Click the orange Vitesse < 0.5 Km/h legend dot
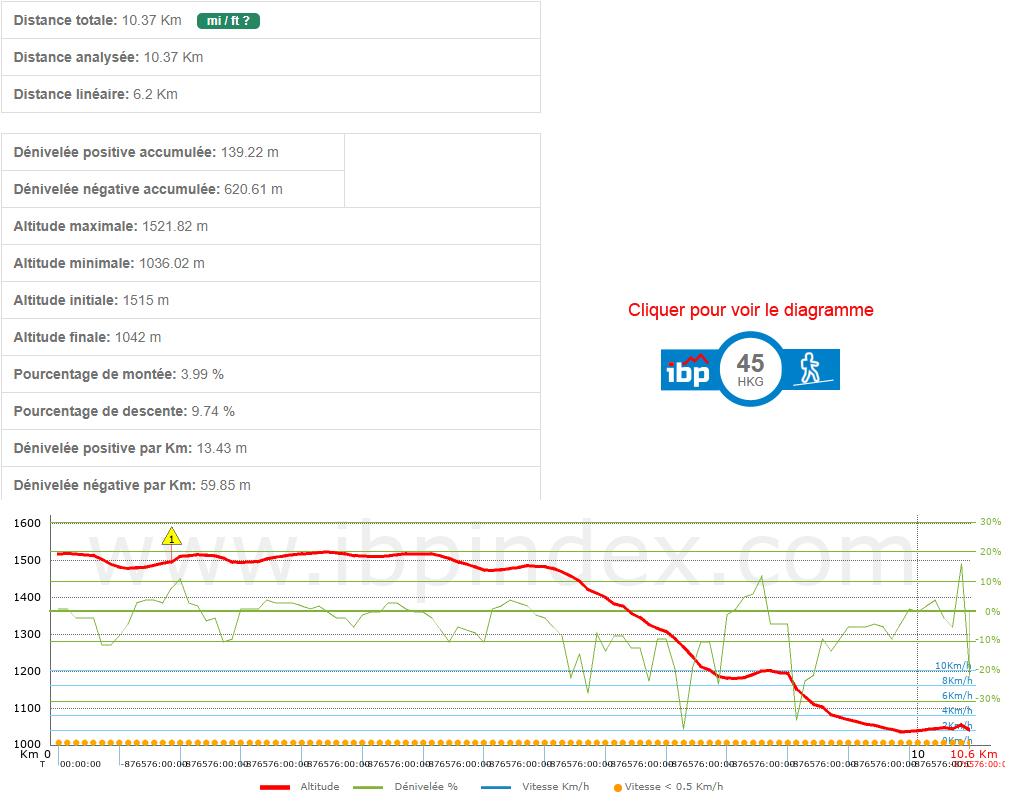The image size is (1030, 807). pos(617,788)
